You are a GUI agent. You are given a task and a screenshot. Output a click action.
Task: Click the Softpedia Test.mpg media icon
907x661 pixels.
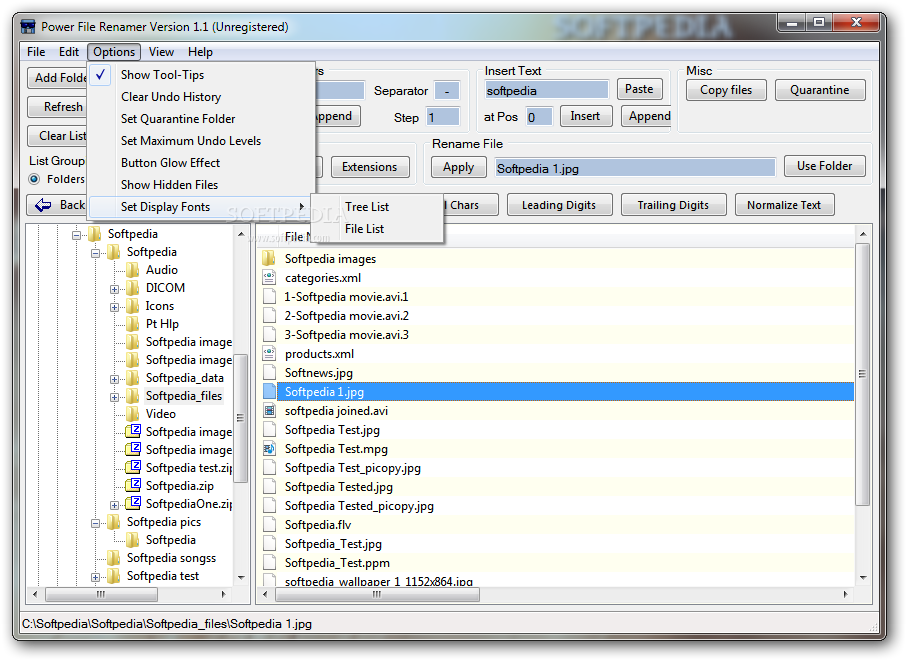(x=269, y=449)
